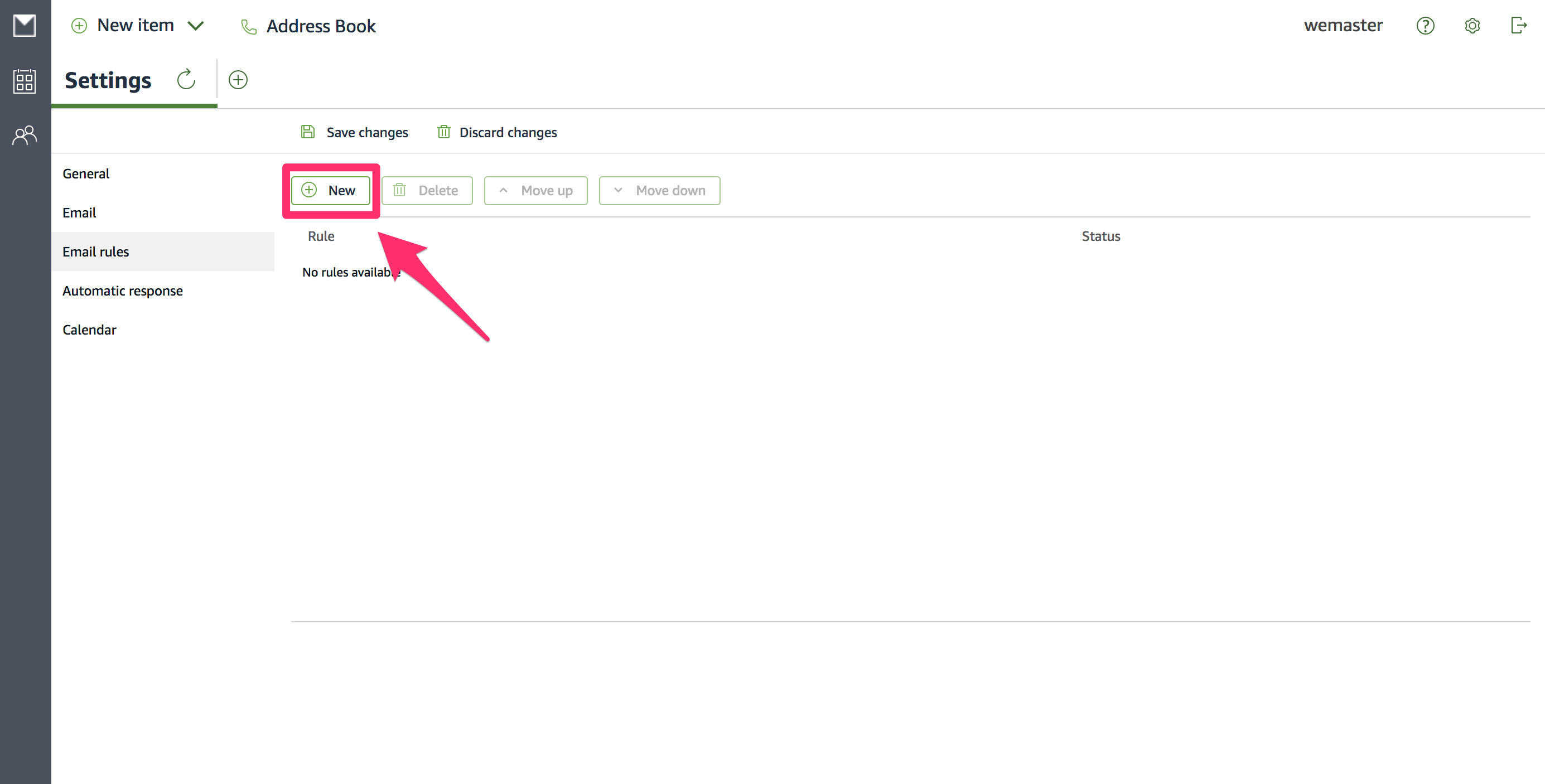Click the logout icon at top right
This screenshot has width=1545, height=784.
pos(1518,26)
